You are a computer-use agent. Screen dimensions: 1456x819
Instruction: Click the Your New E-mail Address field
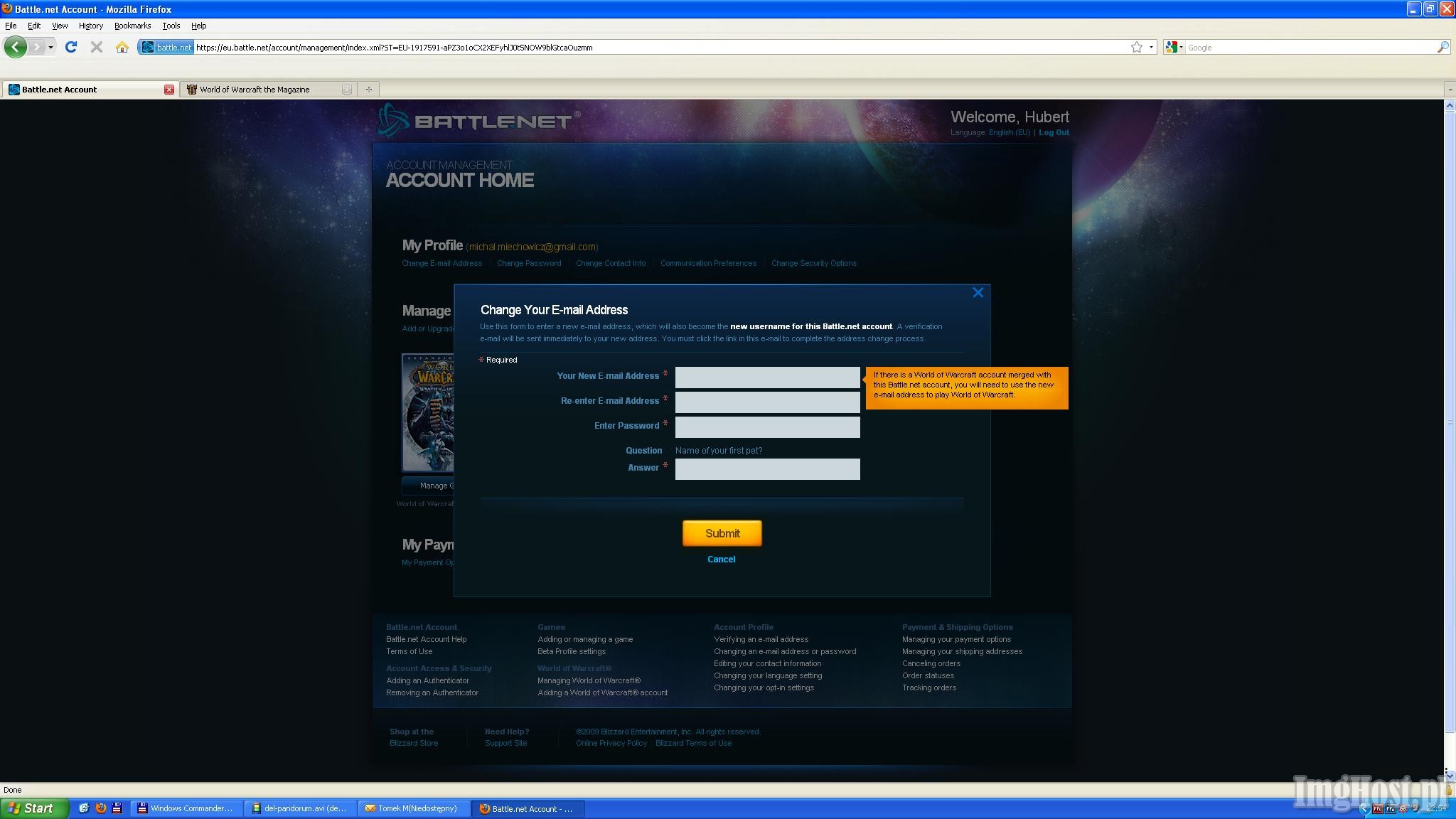pos(767,377)
